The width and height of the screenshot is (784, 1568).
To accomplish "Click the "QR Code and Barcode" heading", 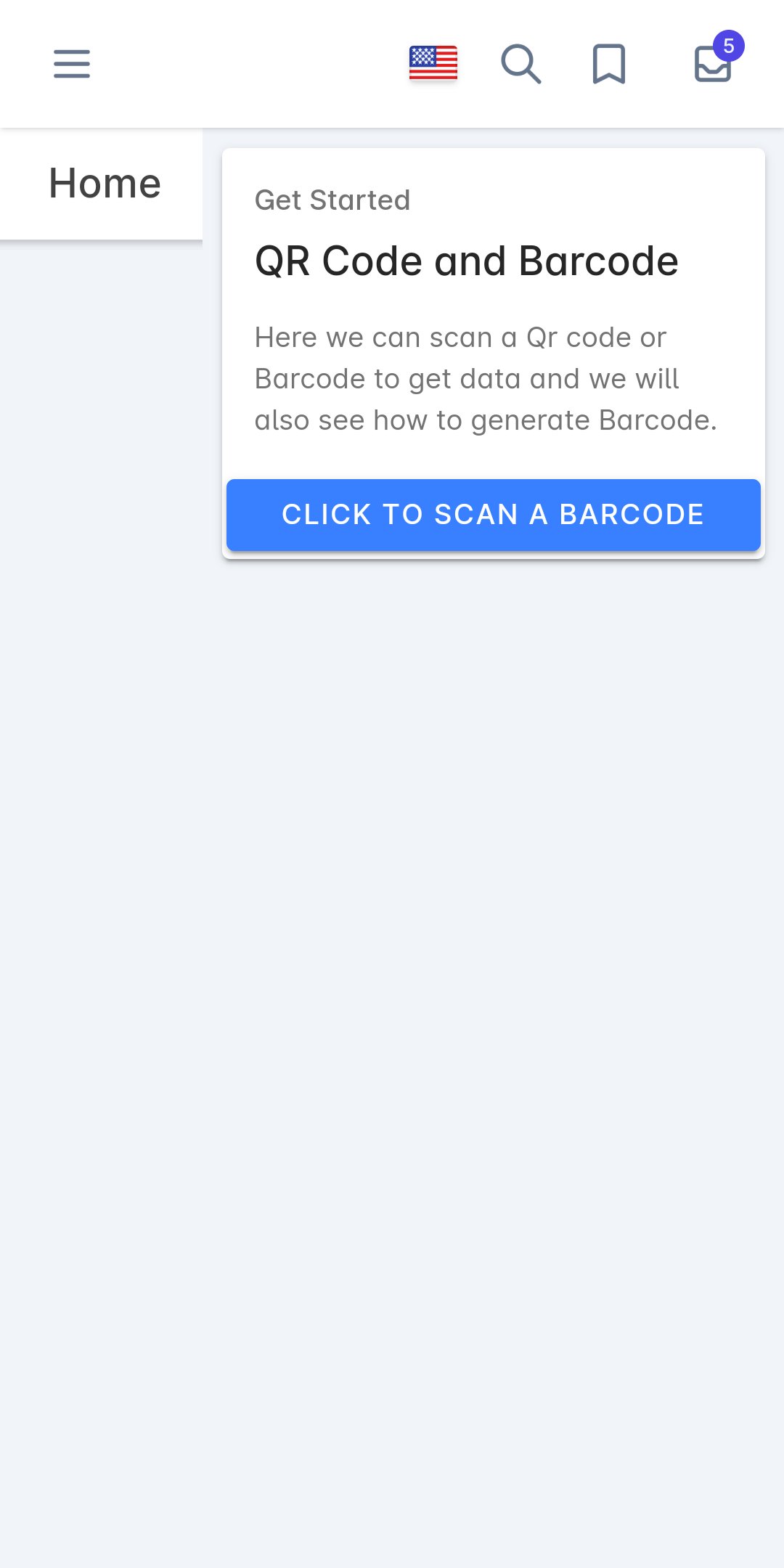I will point(466,261).
